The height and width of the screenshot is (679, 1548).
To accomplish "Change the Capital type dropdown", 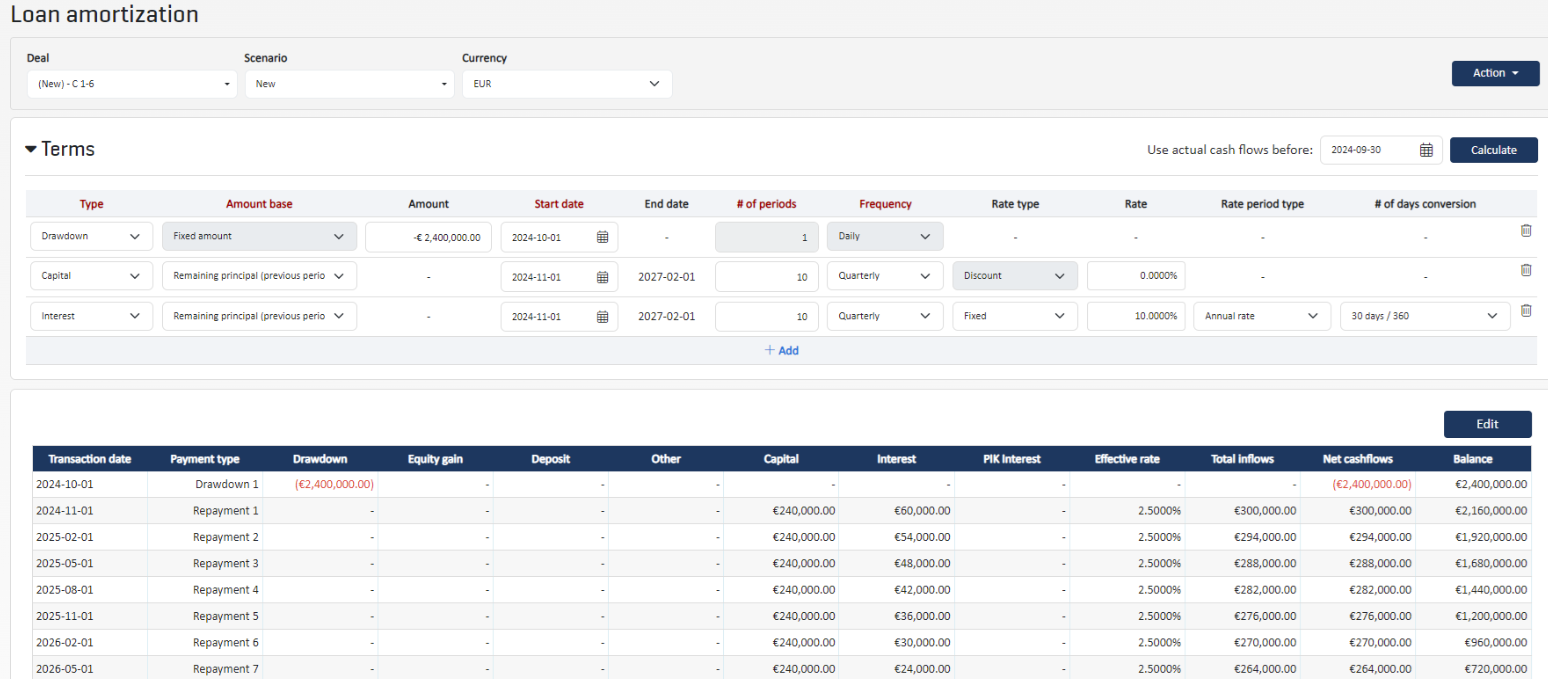I will (x=91, y=276).
